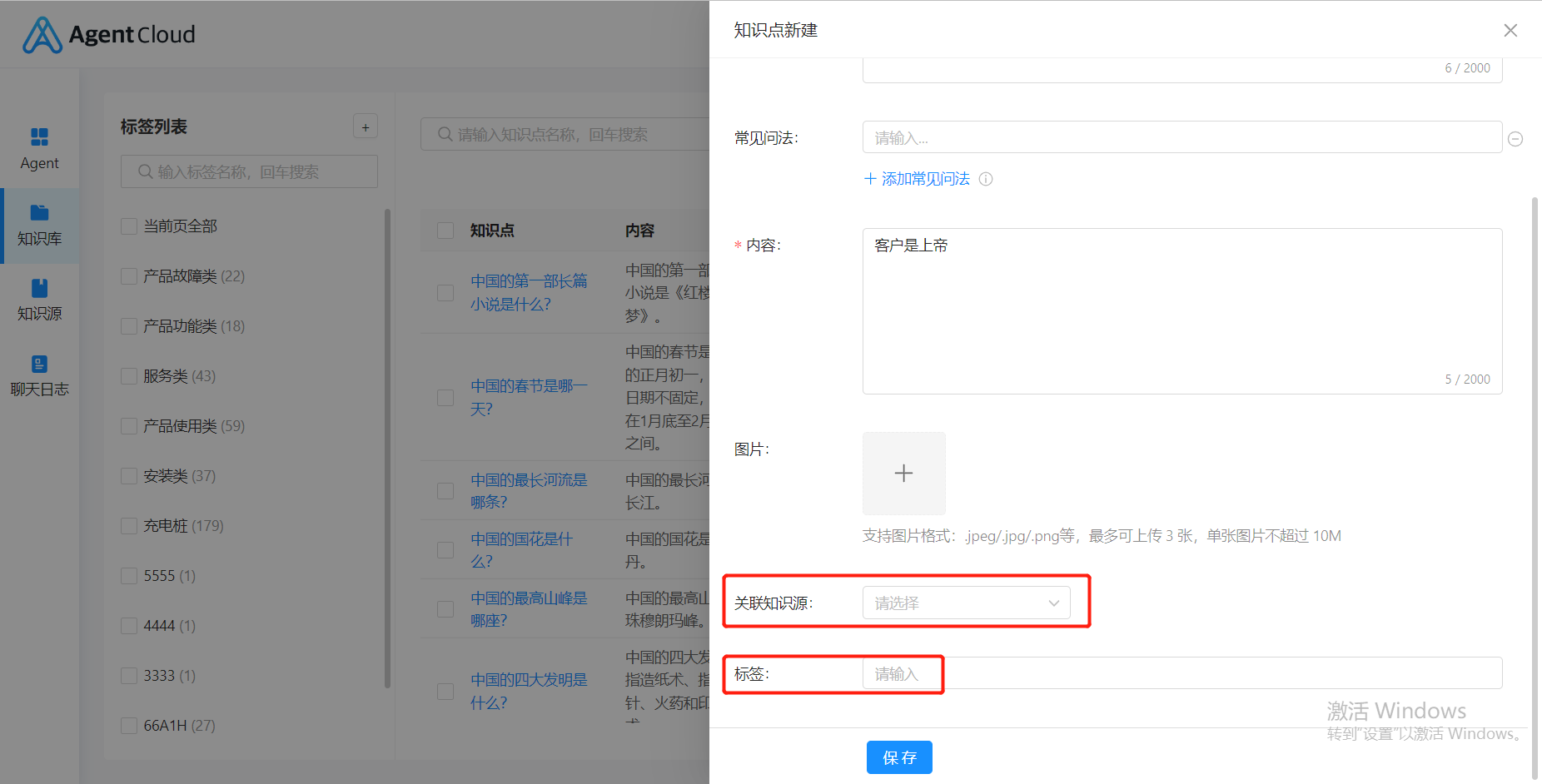Open the 关联知识源 dropdown
The image size is (1542, 784).
[966, 603]
